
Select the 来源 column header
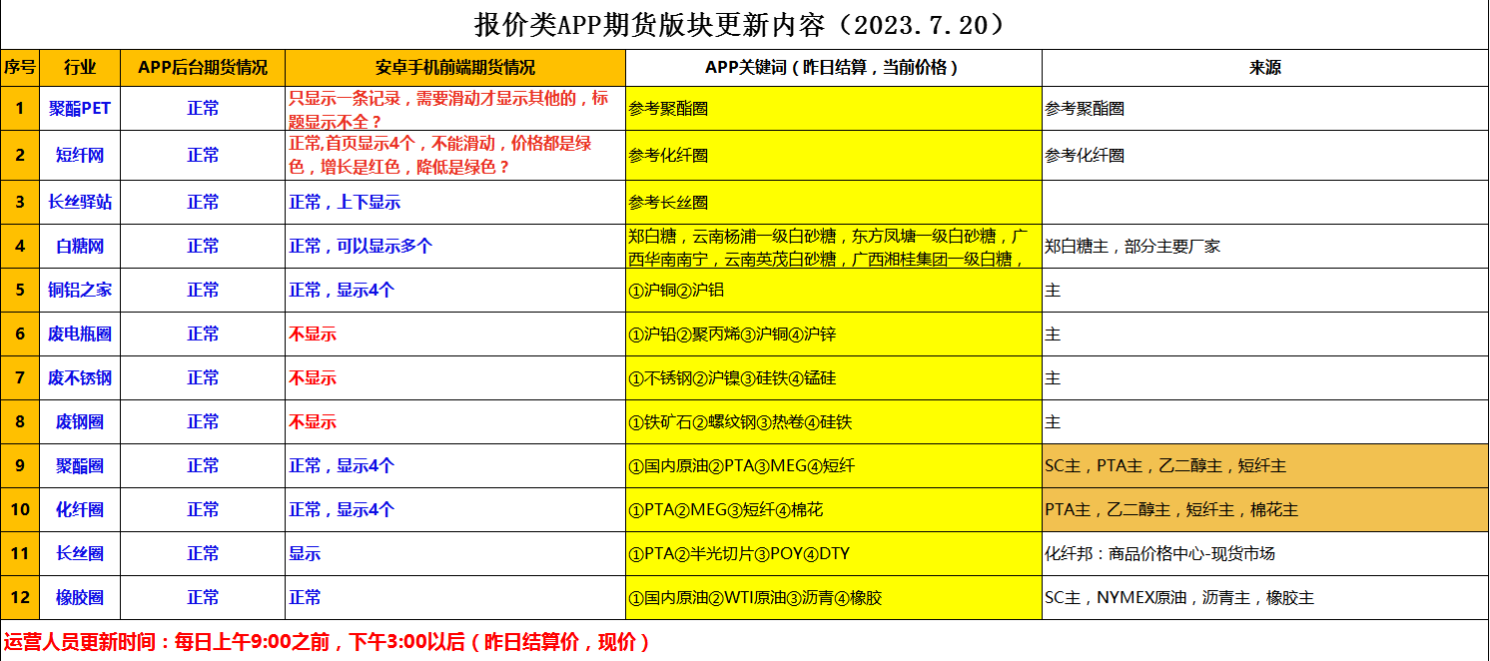pos(1264,68)
